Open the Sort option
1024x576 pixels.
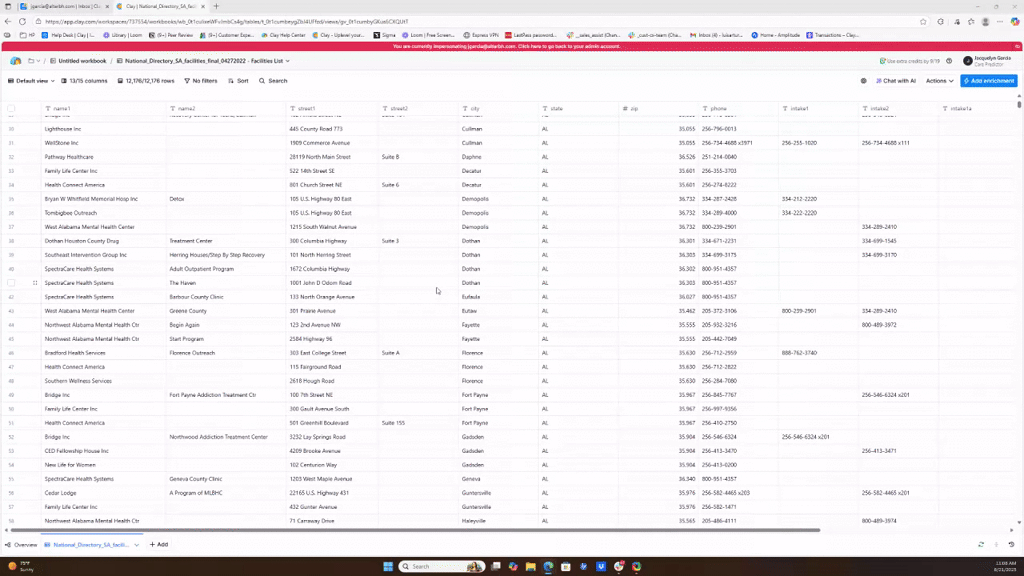coord(238,81)
